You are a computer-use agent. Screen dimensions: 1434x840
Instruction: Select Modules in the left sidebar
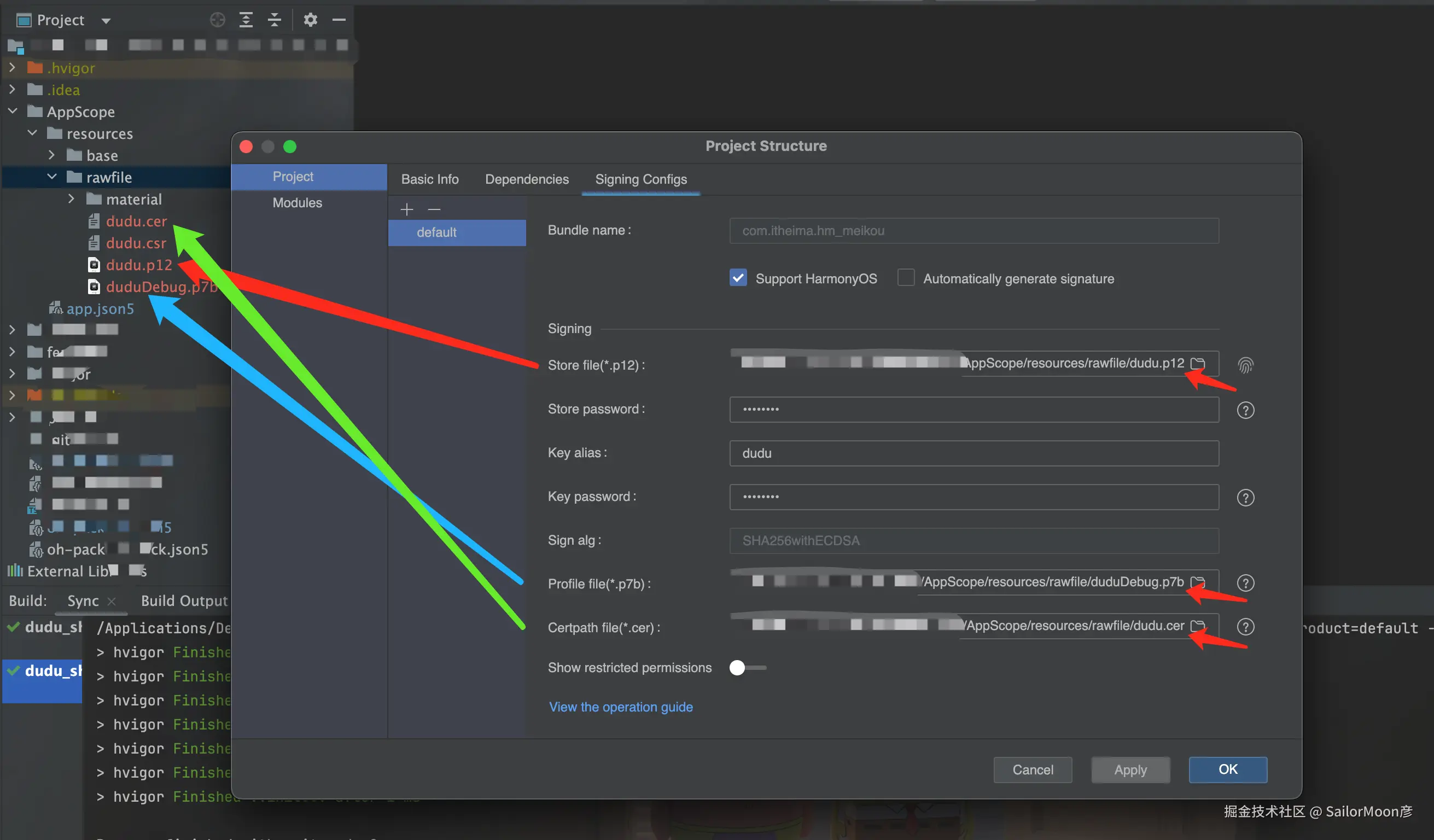pos(297,203)
